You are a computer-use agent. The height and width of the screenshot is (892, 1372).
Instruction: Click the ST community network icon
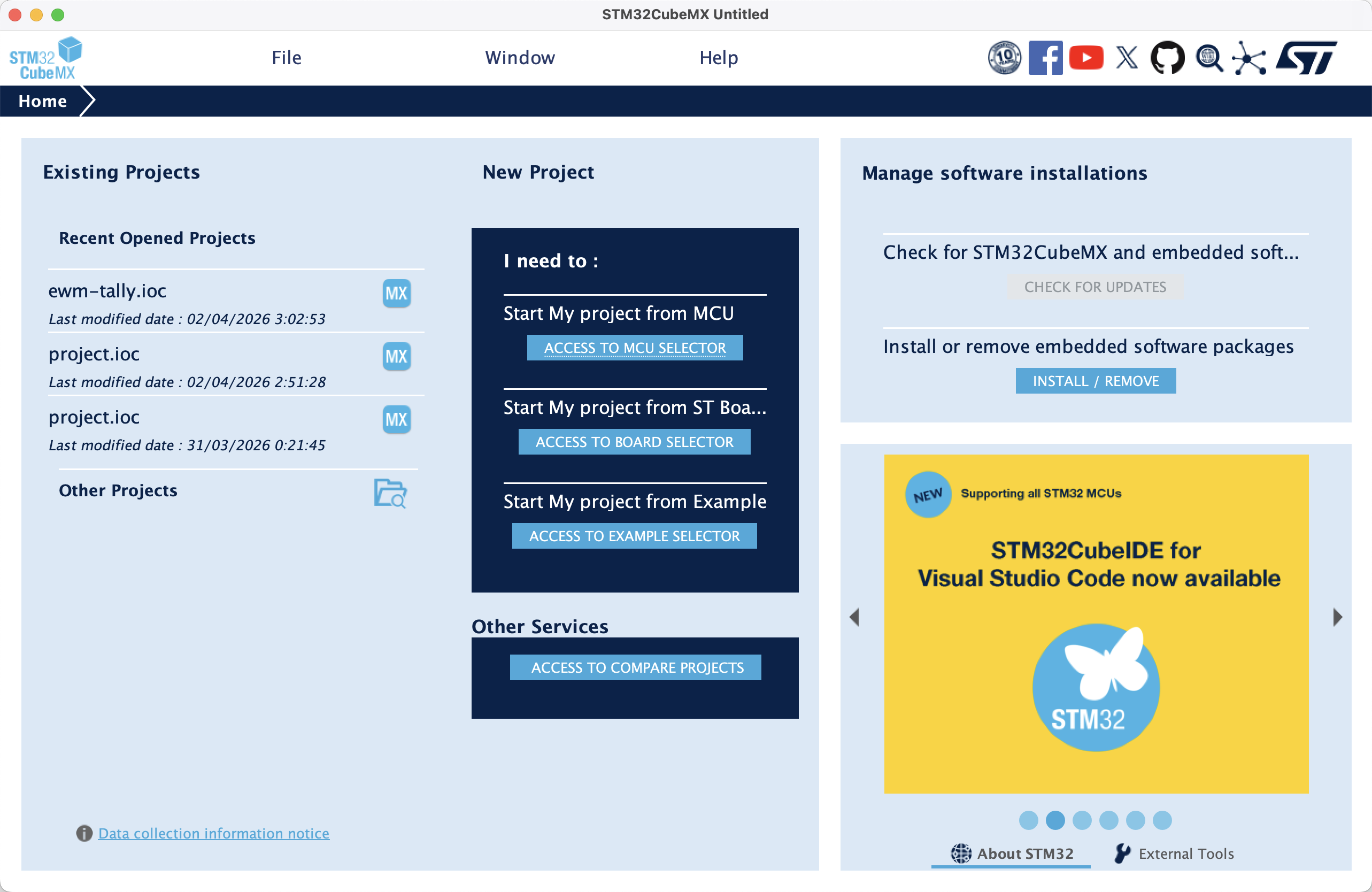[x=1248, y=58]
